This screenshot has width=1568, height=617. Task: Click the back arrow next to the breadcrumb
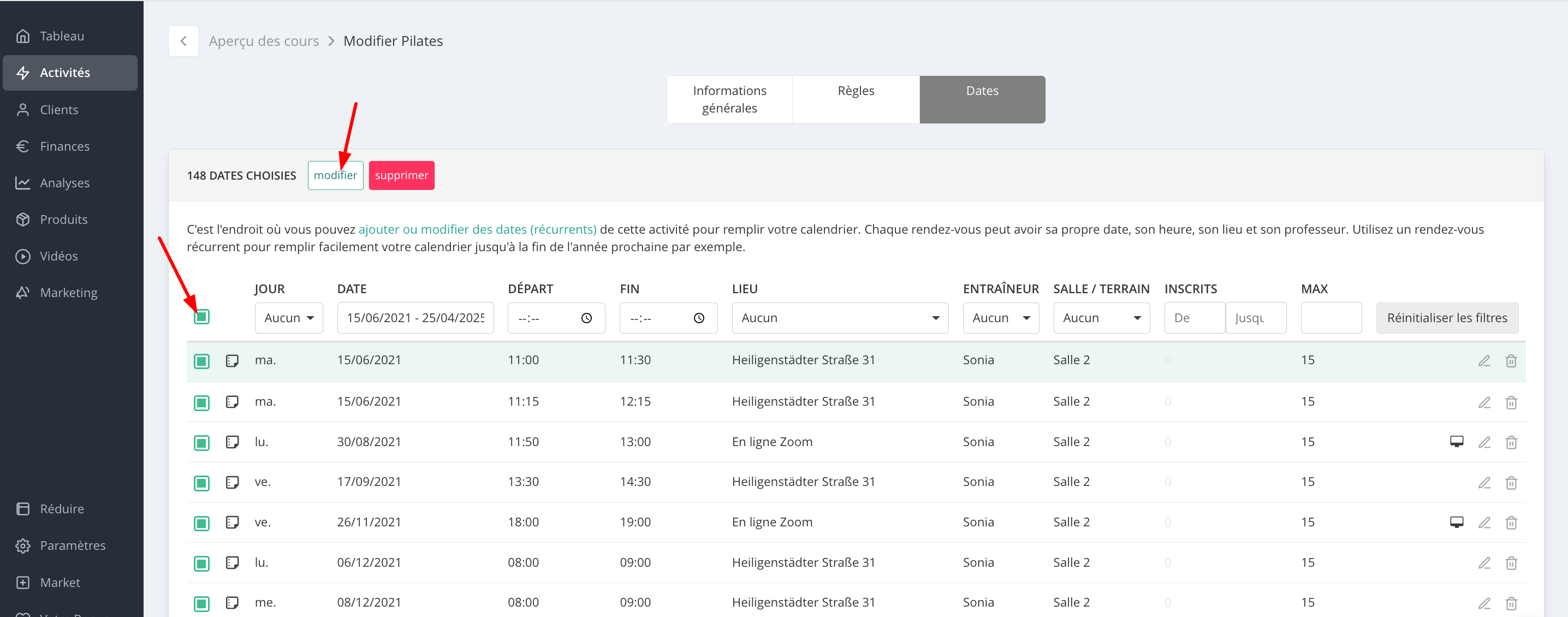[x=183, y=41]
